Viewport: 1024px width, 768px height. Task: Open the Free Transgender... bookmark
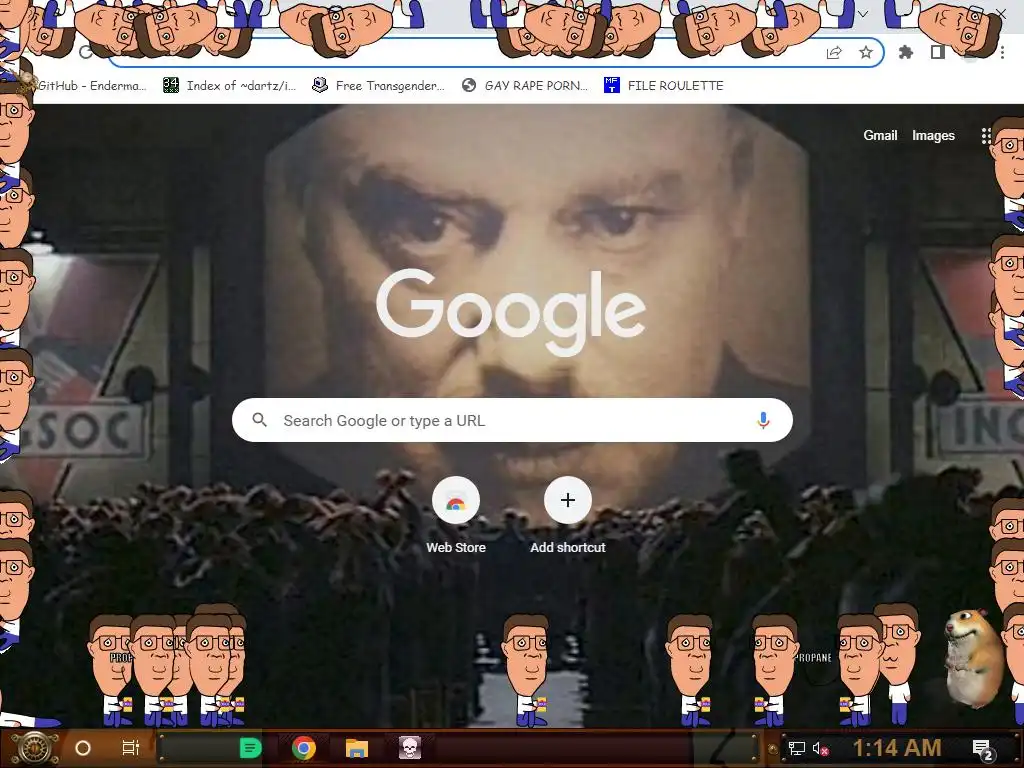tap(378, 86)
